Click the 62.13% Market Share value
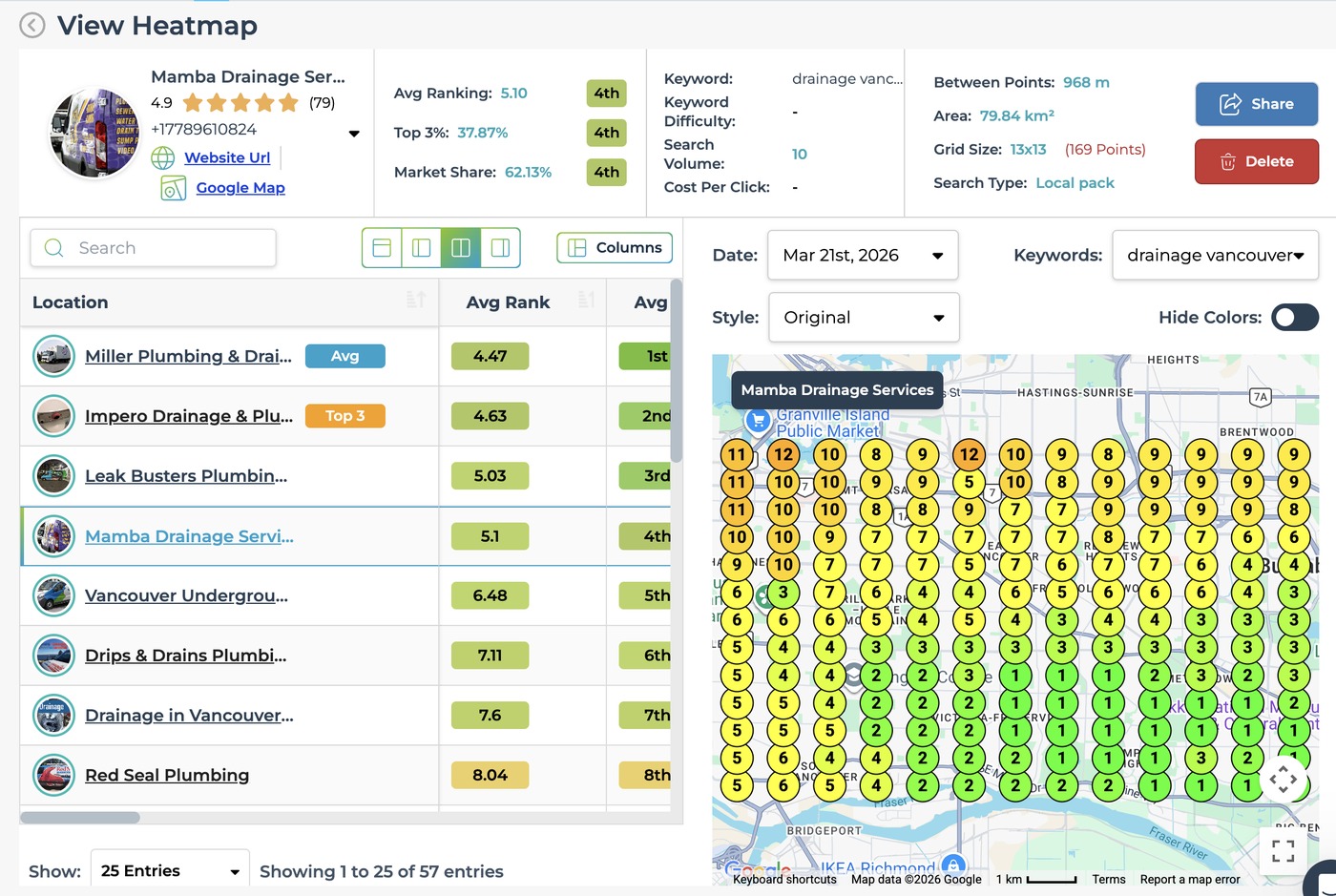 tap(529, 173)
